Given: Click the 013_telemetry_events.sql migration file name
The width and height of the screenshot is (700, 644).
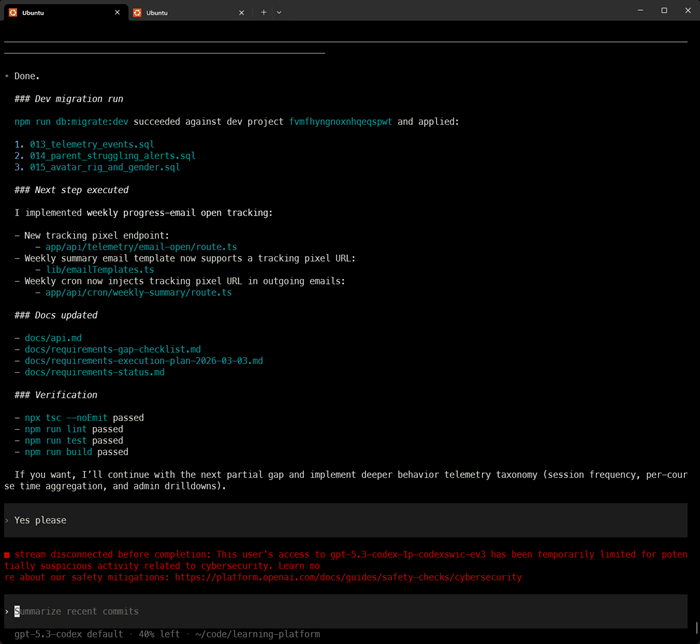Looking at the screenshot, I should pyautogui.click(x=92, y=144).
